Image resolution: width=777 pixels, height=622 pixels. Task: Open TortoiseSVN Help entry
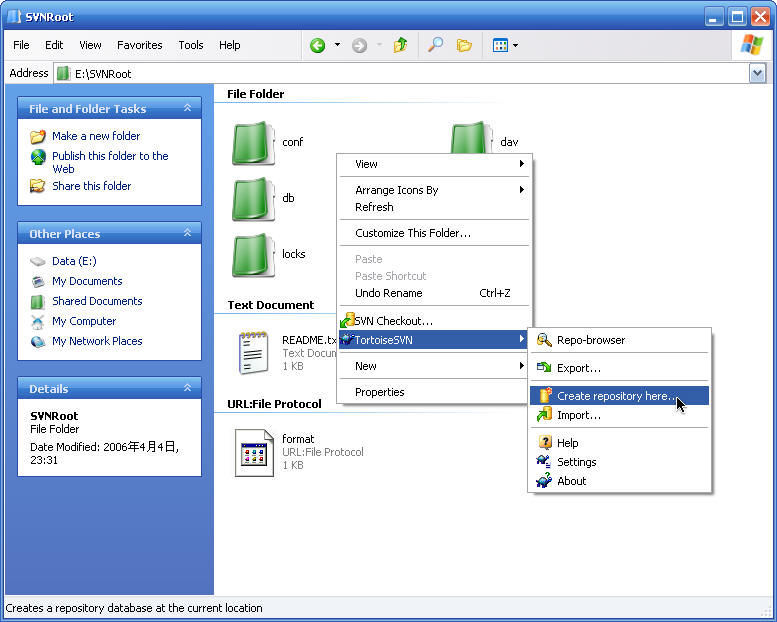pos(567,443)
